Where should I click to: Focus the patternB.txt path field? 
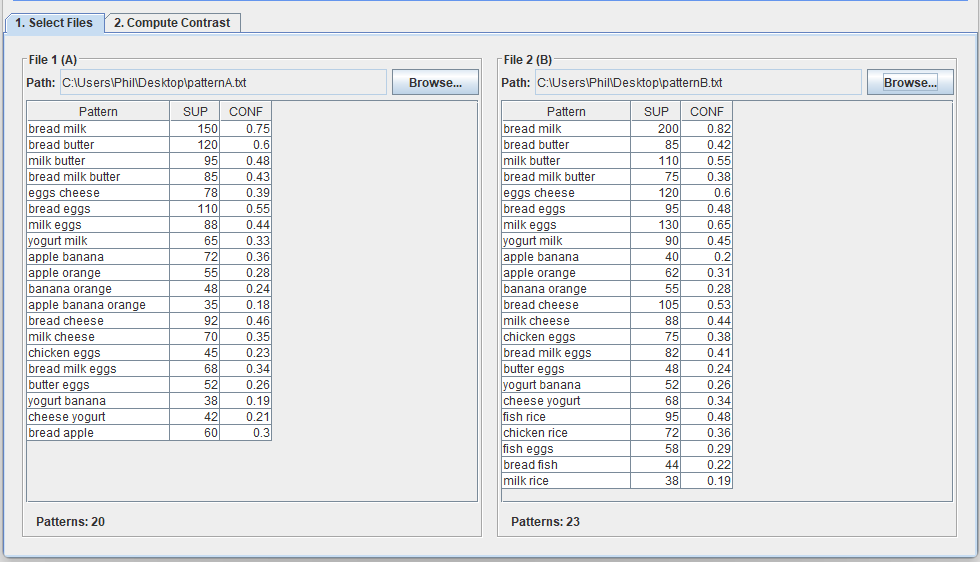[x=697, y=83]
